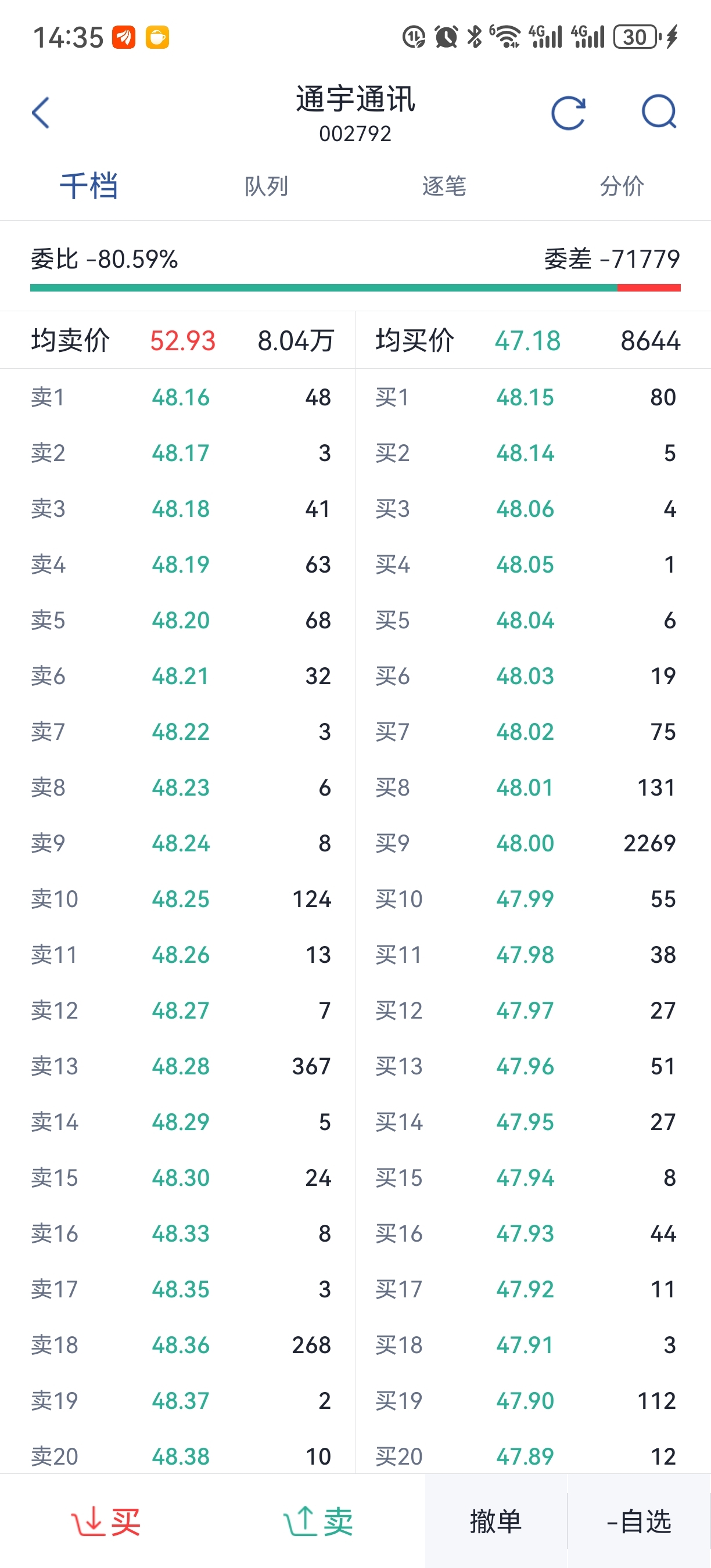Screen dimensions: 711x1568
Task: Tap the yellow notification app icon
Action: 157,37
